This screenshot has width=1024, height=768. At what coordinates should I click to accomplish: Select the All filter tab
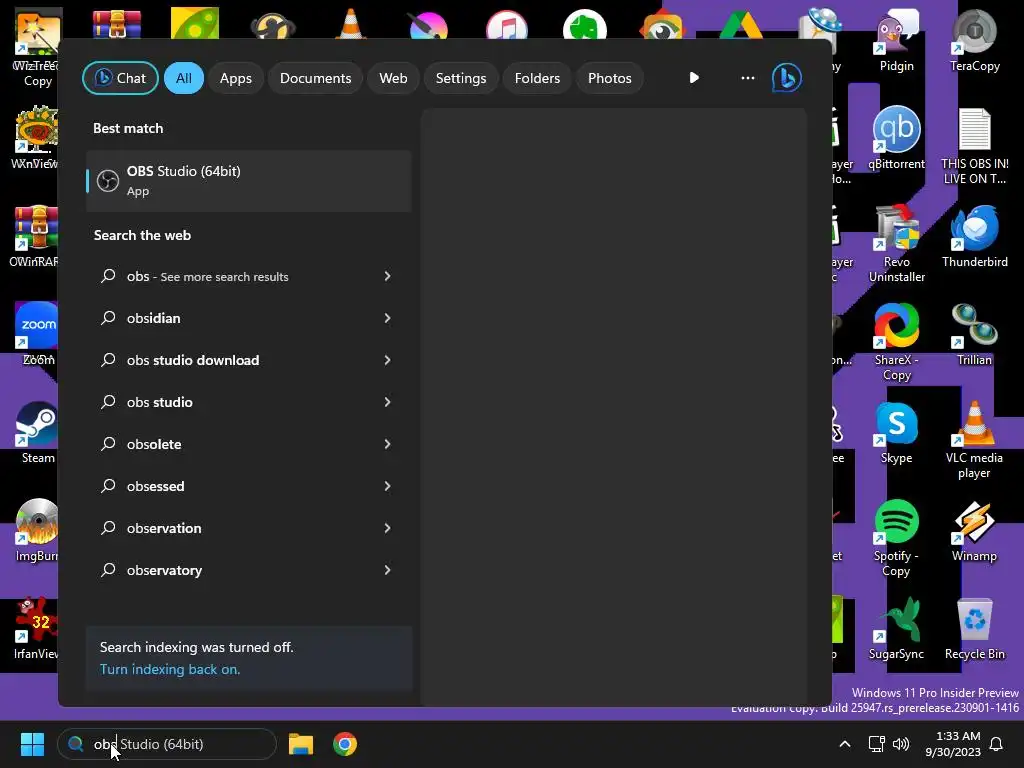184,78
